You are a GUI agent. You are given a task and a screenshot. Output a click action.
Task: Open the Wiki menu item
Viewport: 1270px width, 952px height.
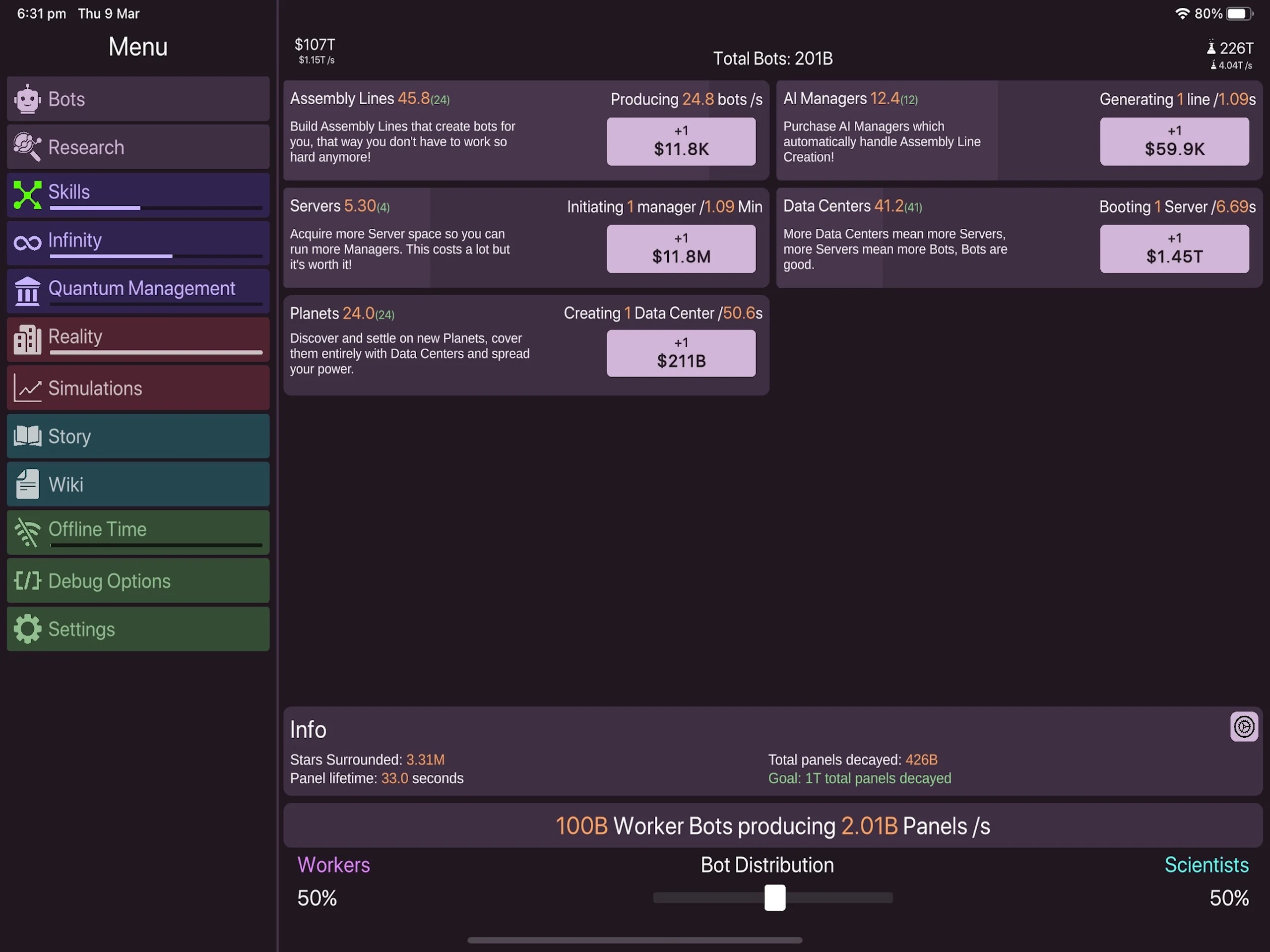click(138, 485)
